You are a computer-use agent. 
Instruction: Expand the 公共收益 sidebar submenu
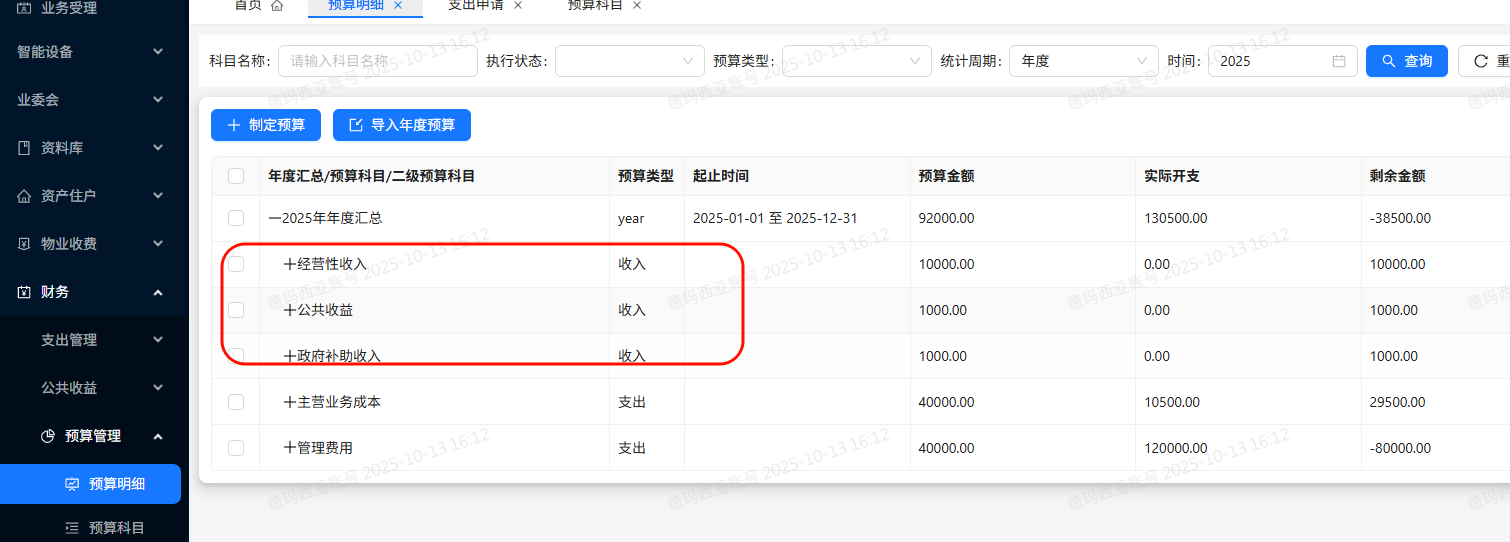pos(94,388)
